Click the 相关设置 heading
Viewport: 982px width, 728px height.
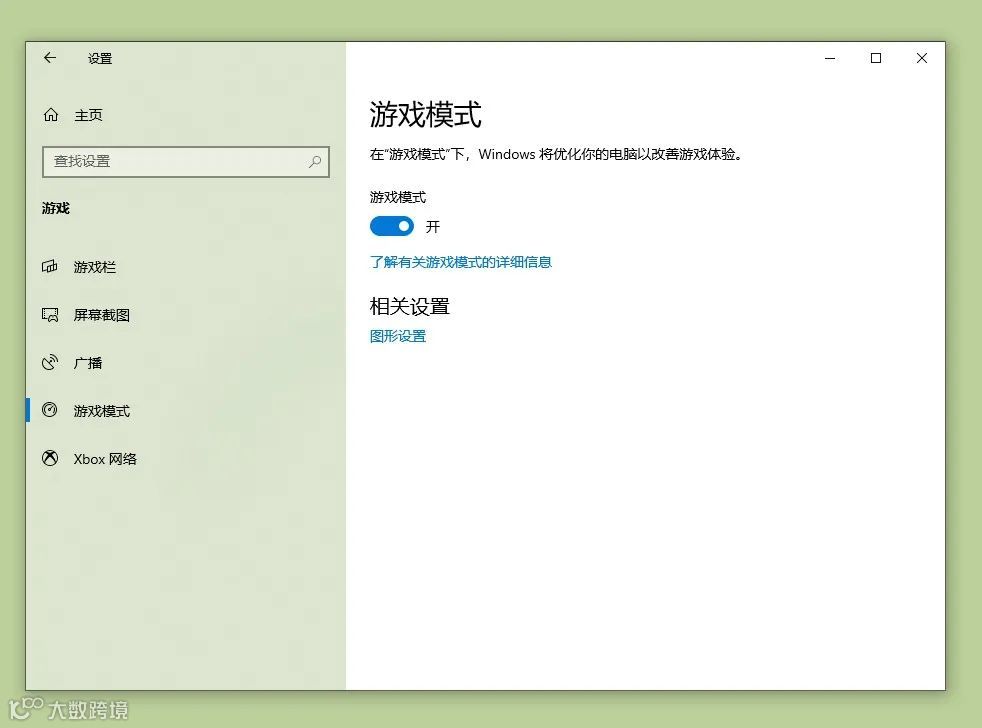[410, 306]
